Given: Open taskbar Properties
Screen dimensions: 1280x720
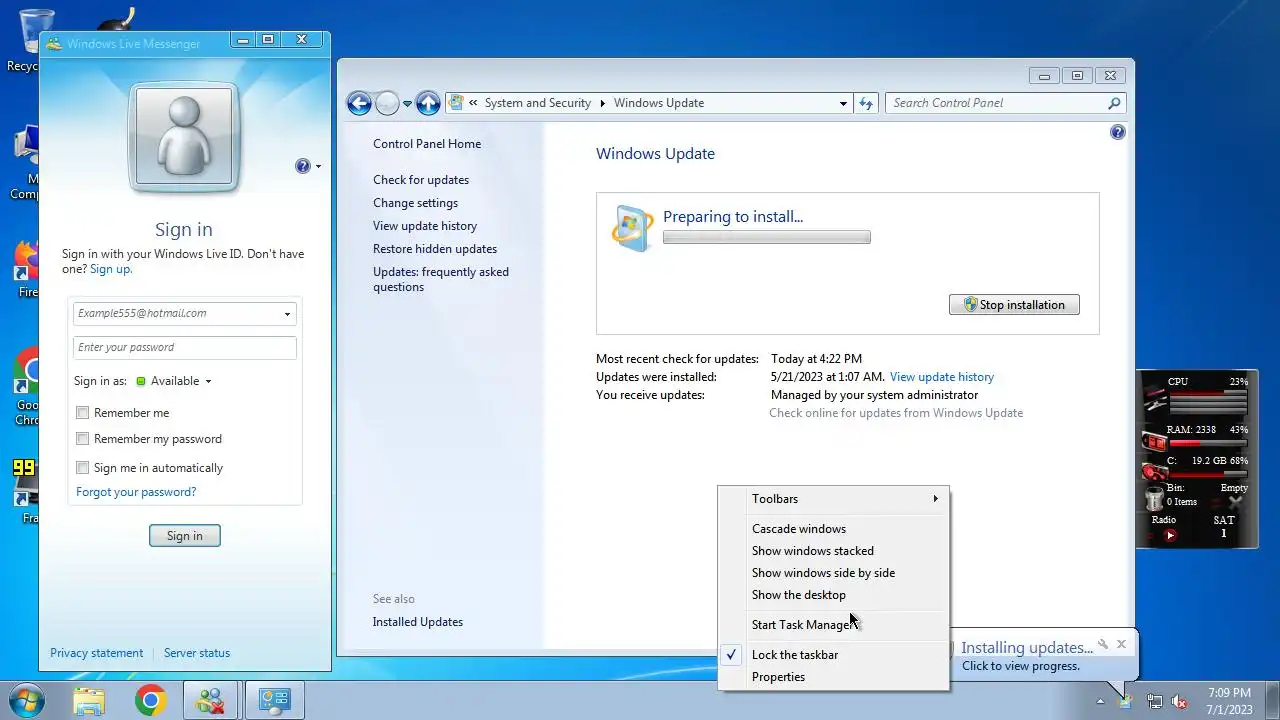Looking at the screenshot, I should pyautogui.click(x=833, y=677).
